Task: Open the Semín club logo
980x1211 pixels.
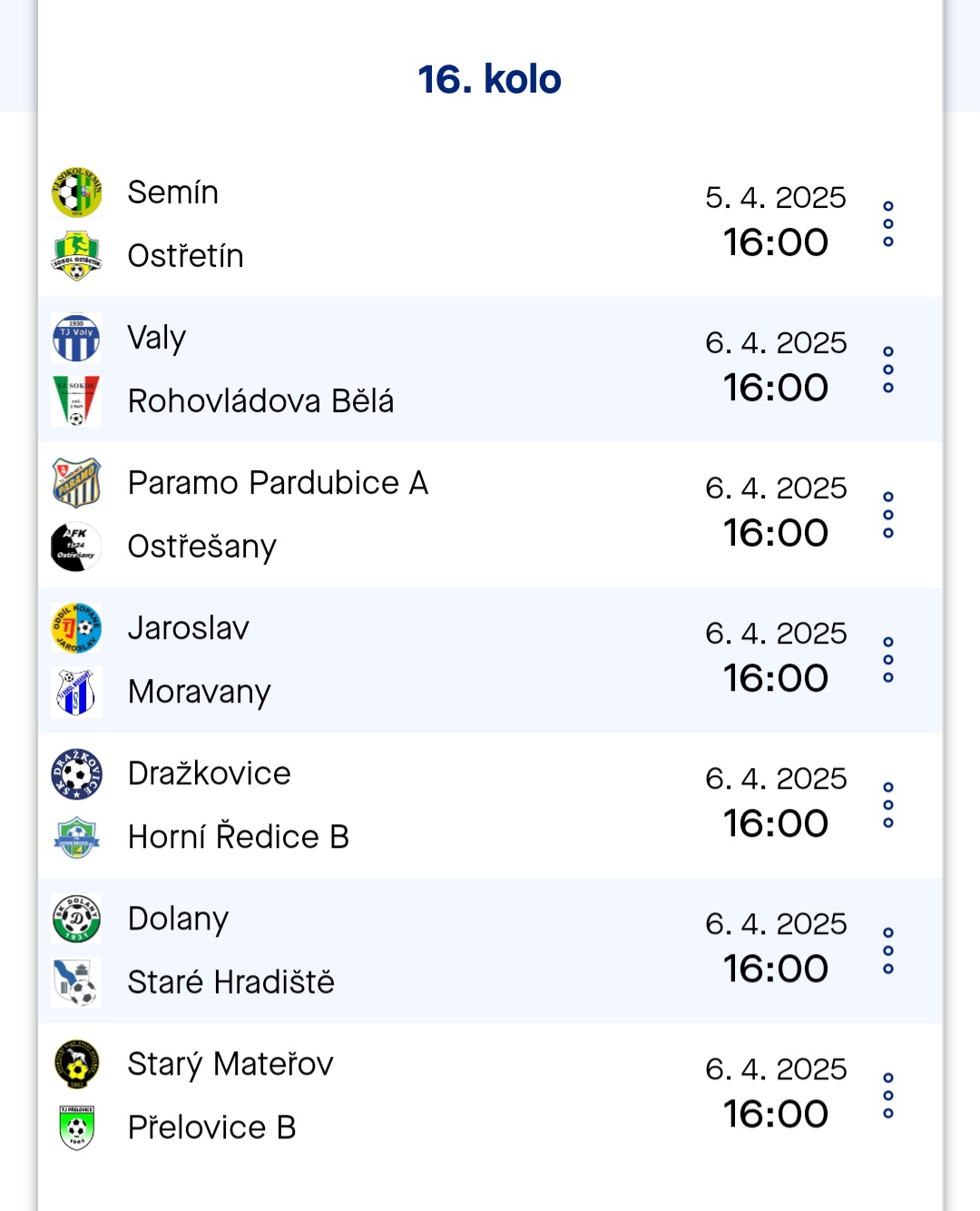Action: click(x=76, y=192)
